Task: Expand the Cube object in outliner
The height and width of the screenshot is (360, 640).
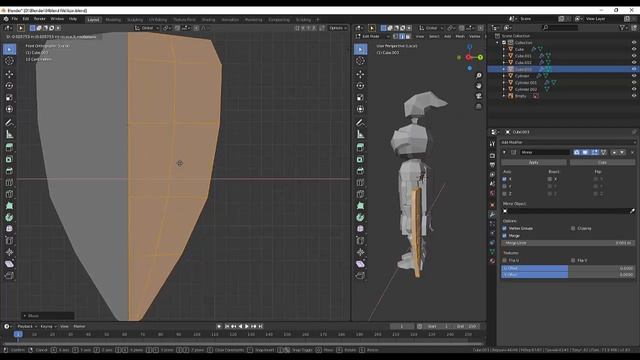Action: tap(504, 49)
